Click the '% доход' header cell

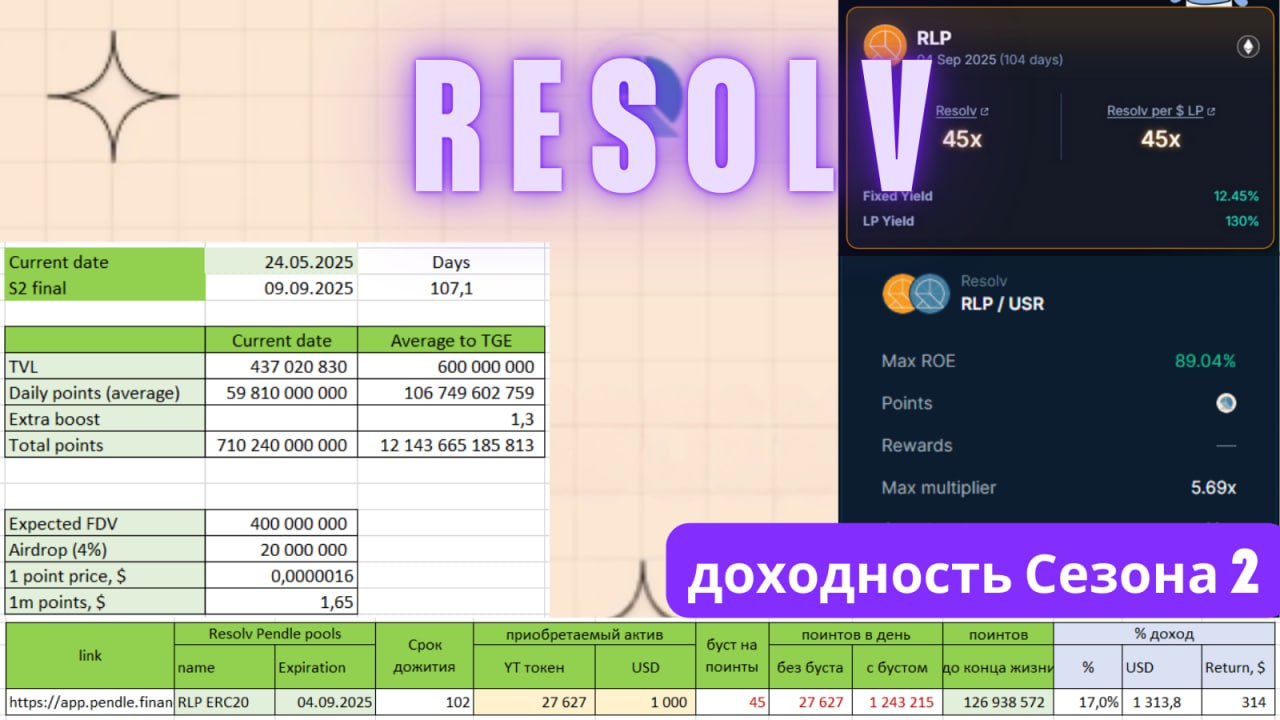click(1164, 633)
